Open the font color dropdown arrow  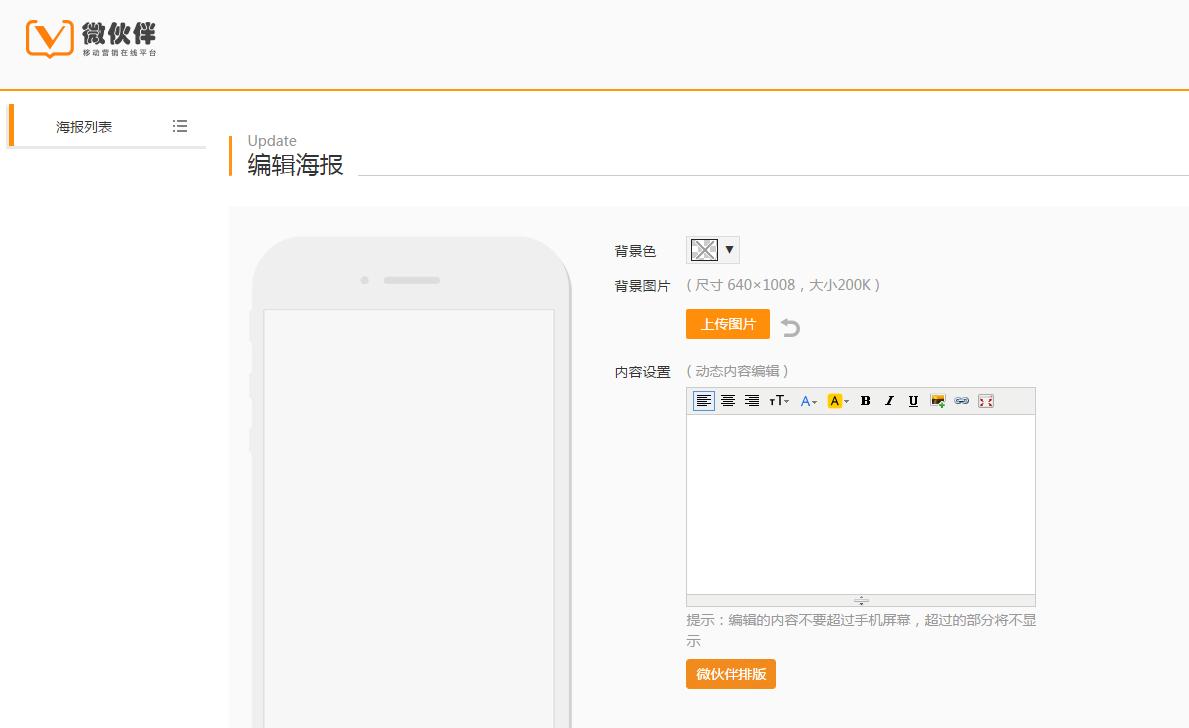click(815, 401)
